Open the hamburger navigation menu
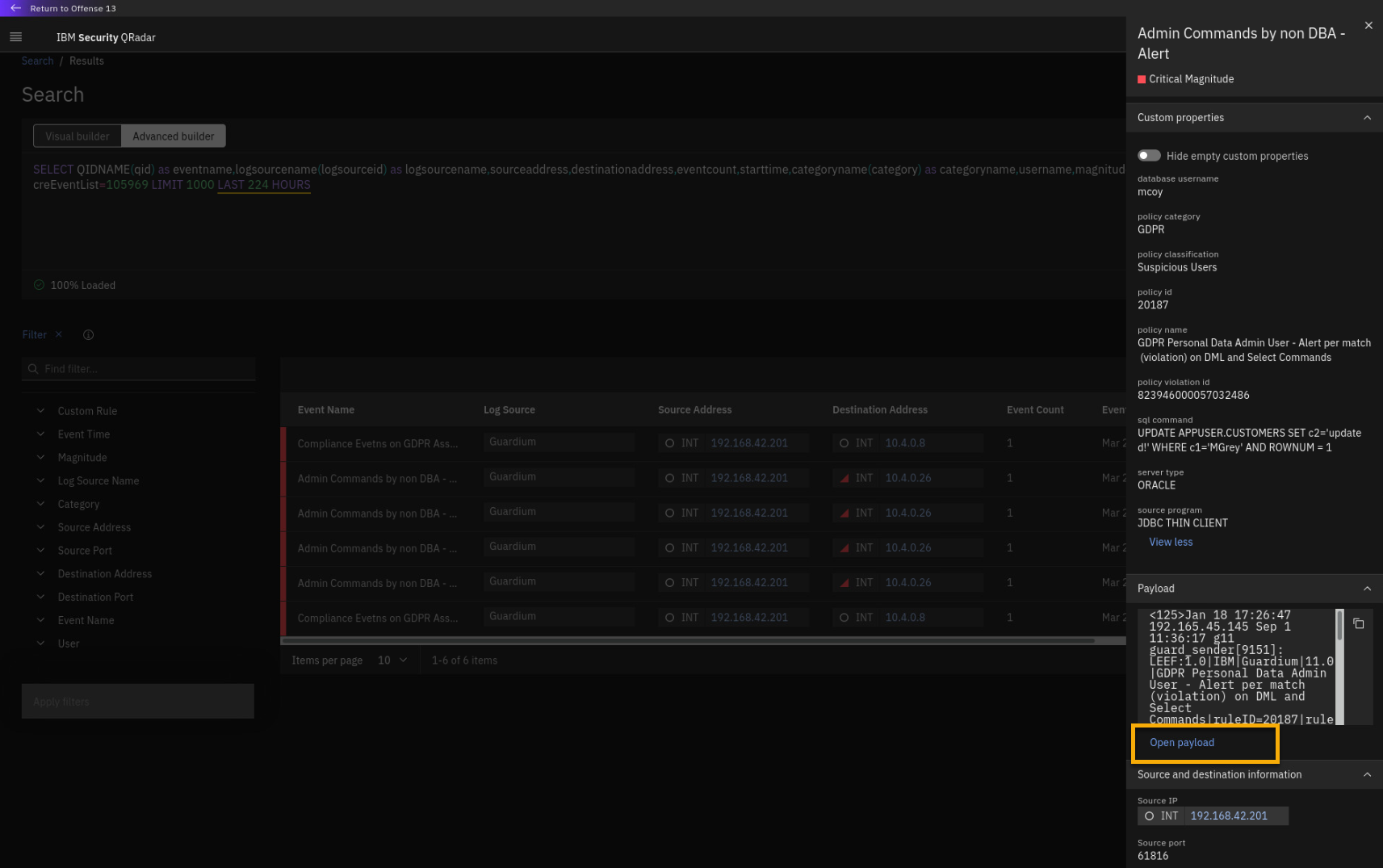The image size is (1383, 868). (15, 37)
